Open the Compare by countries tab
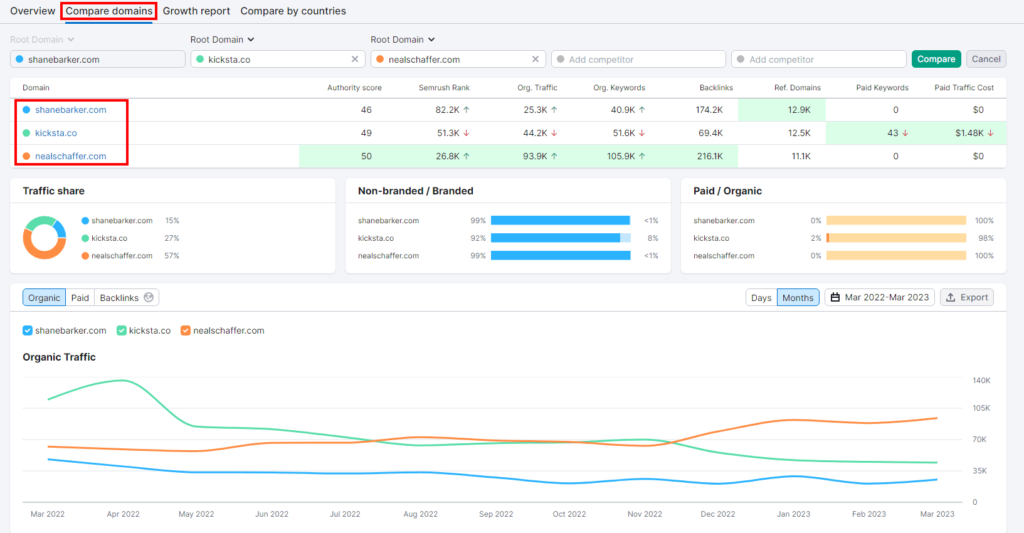The height and width of the screenshot is (533, 1024). (x=293, y=11)
